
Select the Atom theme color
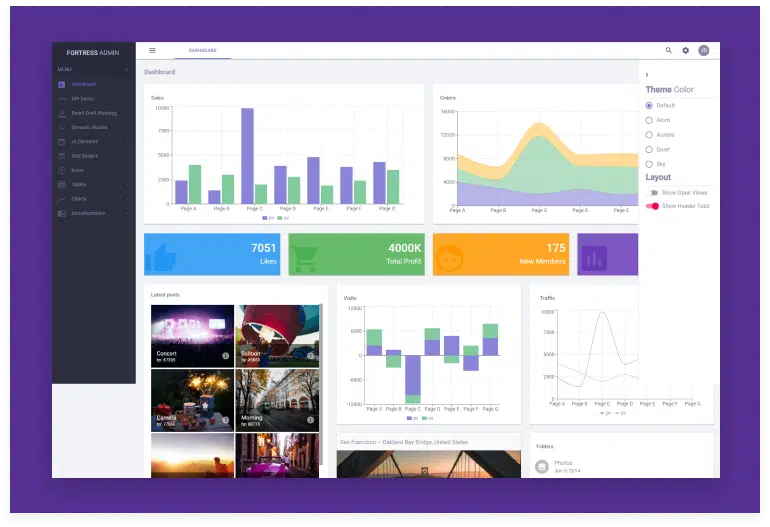[649, 120]
